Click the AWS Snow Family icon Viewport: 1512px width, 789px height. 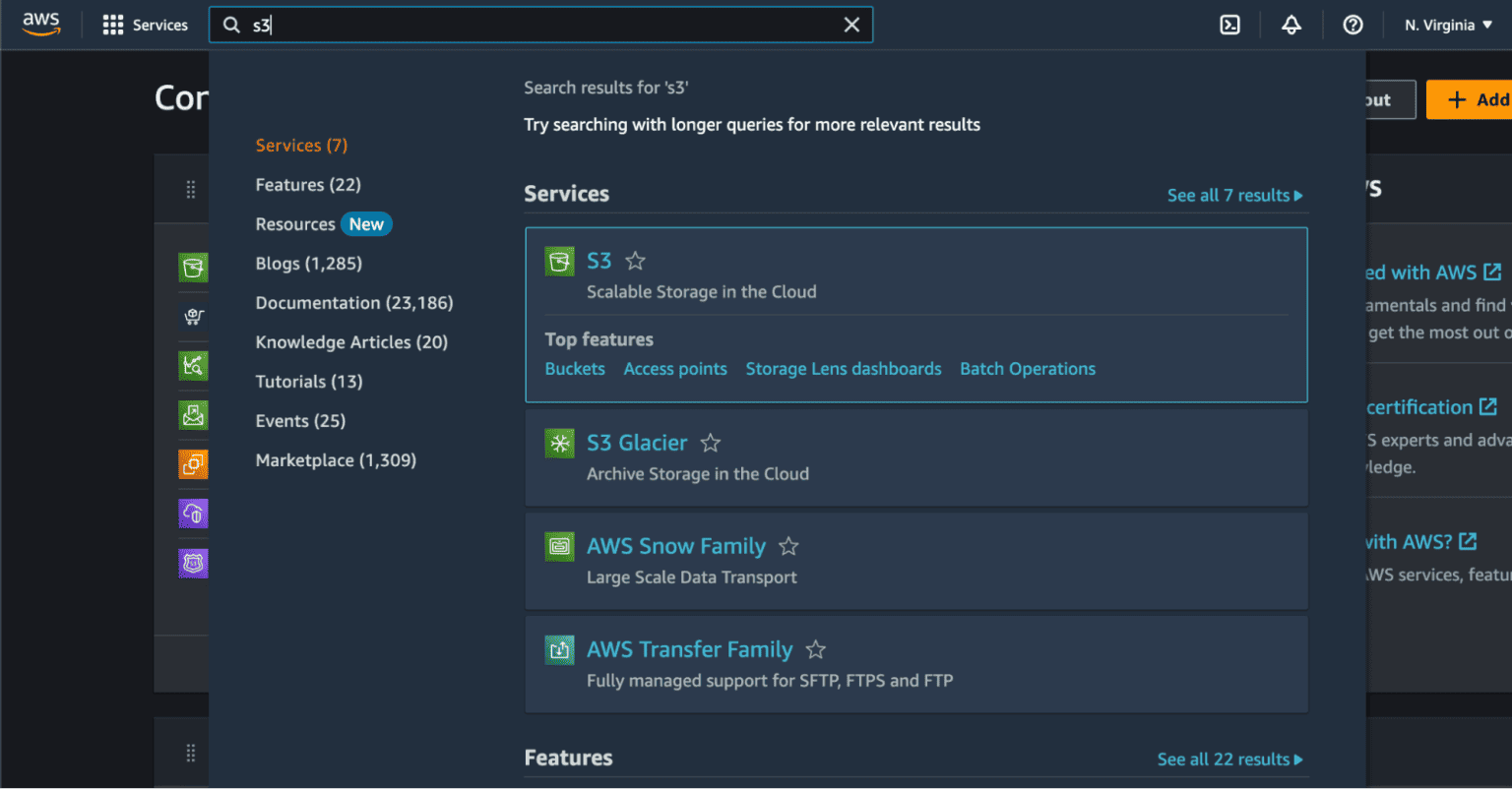tap(560, 546)
